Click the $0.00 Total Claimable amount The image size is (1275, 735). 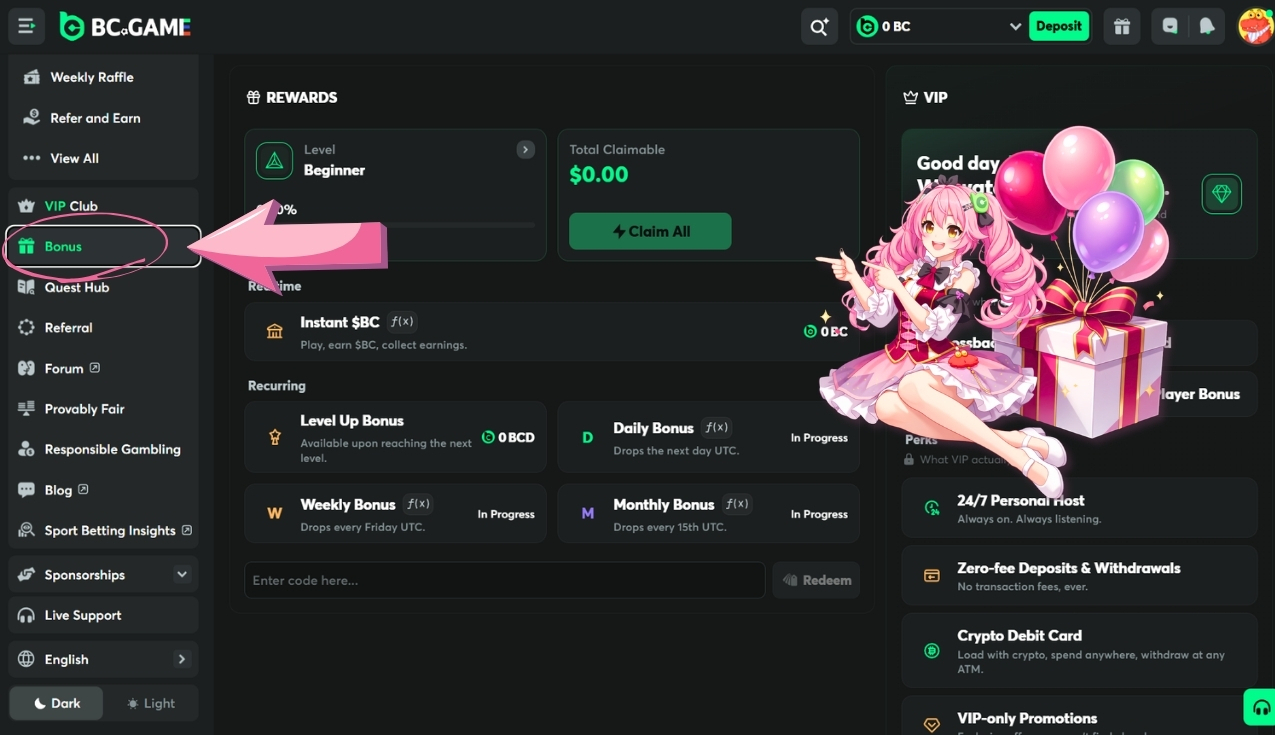(x=599, y=175)
